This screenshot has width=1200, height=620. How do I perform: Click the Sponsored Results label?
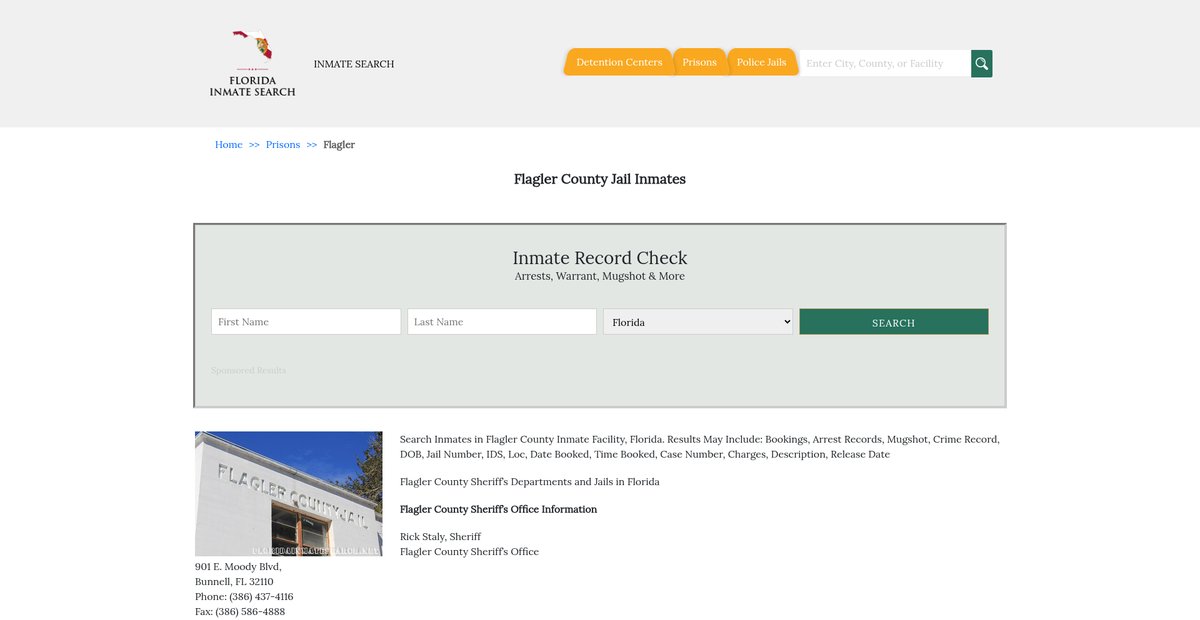click(x=248, y=370)
